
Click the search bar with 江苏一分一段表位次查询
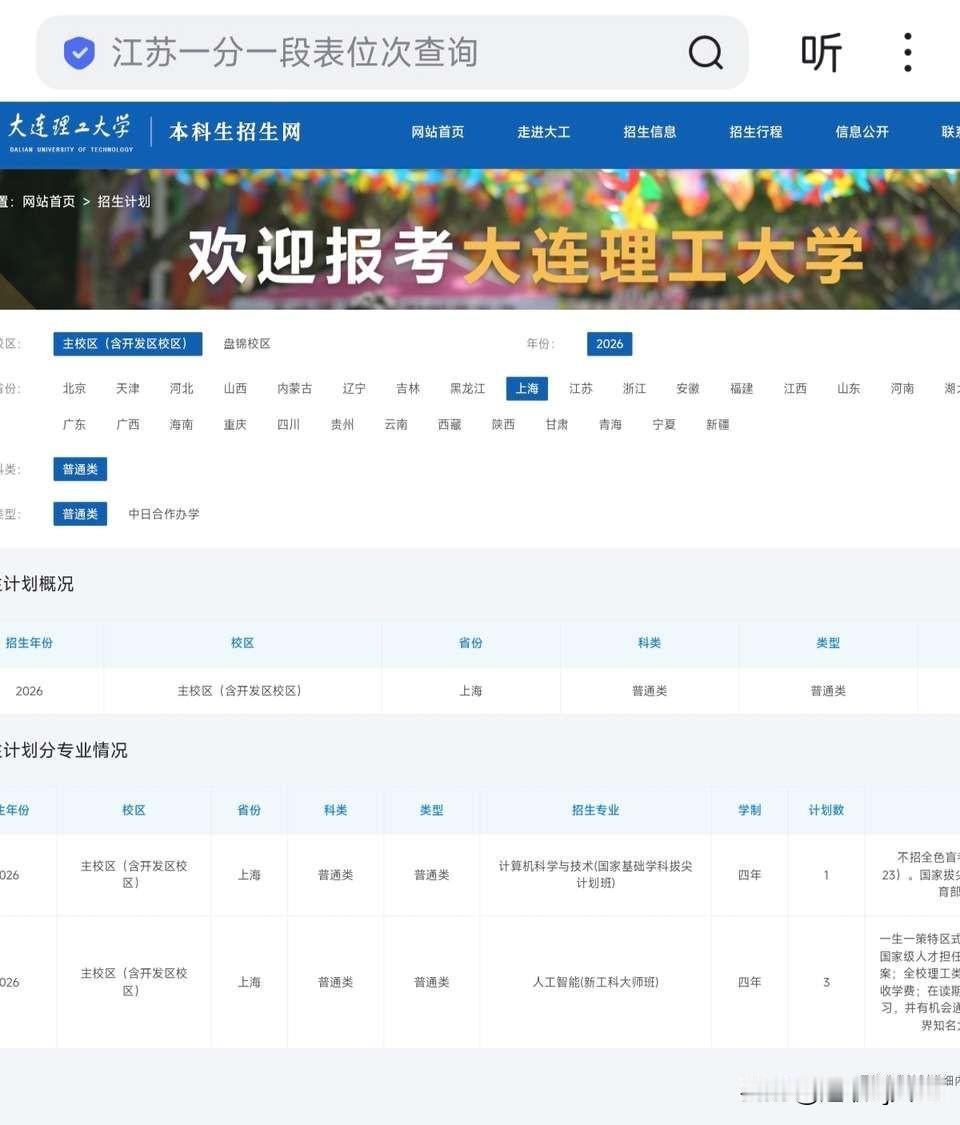(392, 52)
